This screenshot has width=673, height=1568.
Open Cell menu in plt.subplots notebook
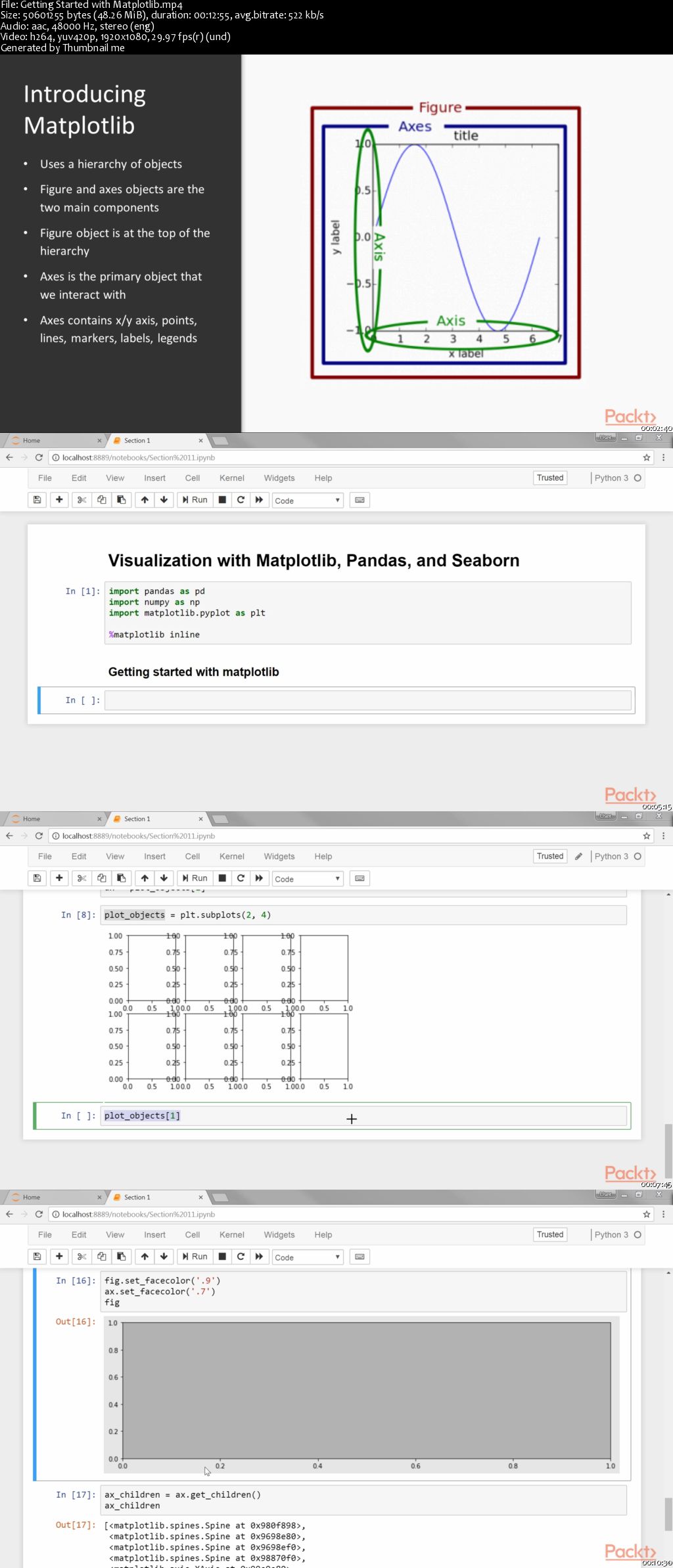click(193, 857)
